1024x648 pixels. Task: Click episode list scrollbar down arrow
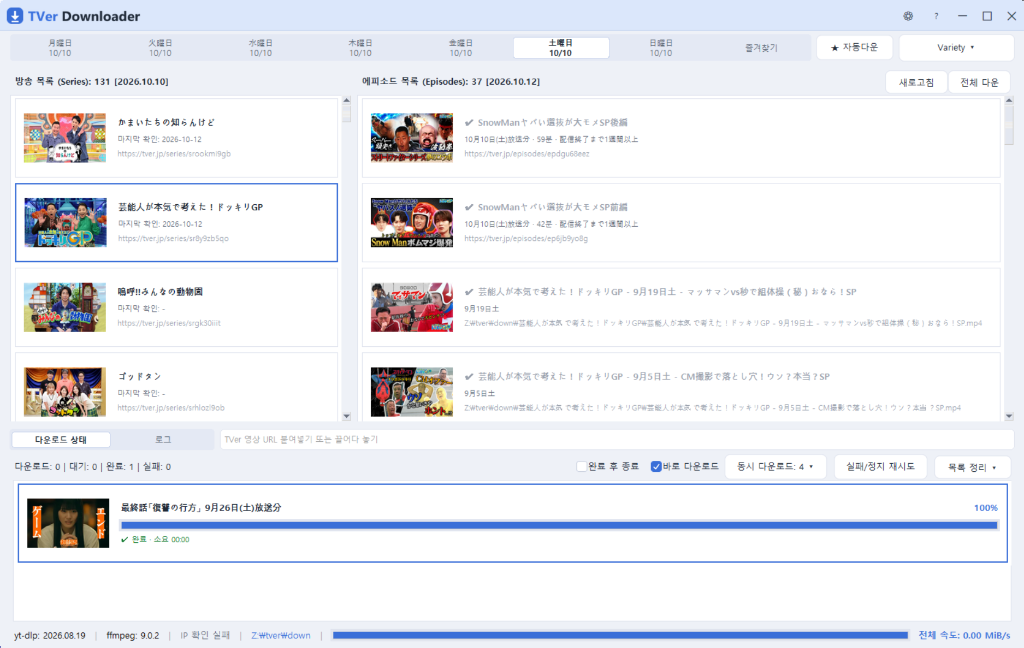tap(1009, 416)
